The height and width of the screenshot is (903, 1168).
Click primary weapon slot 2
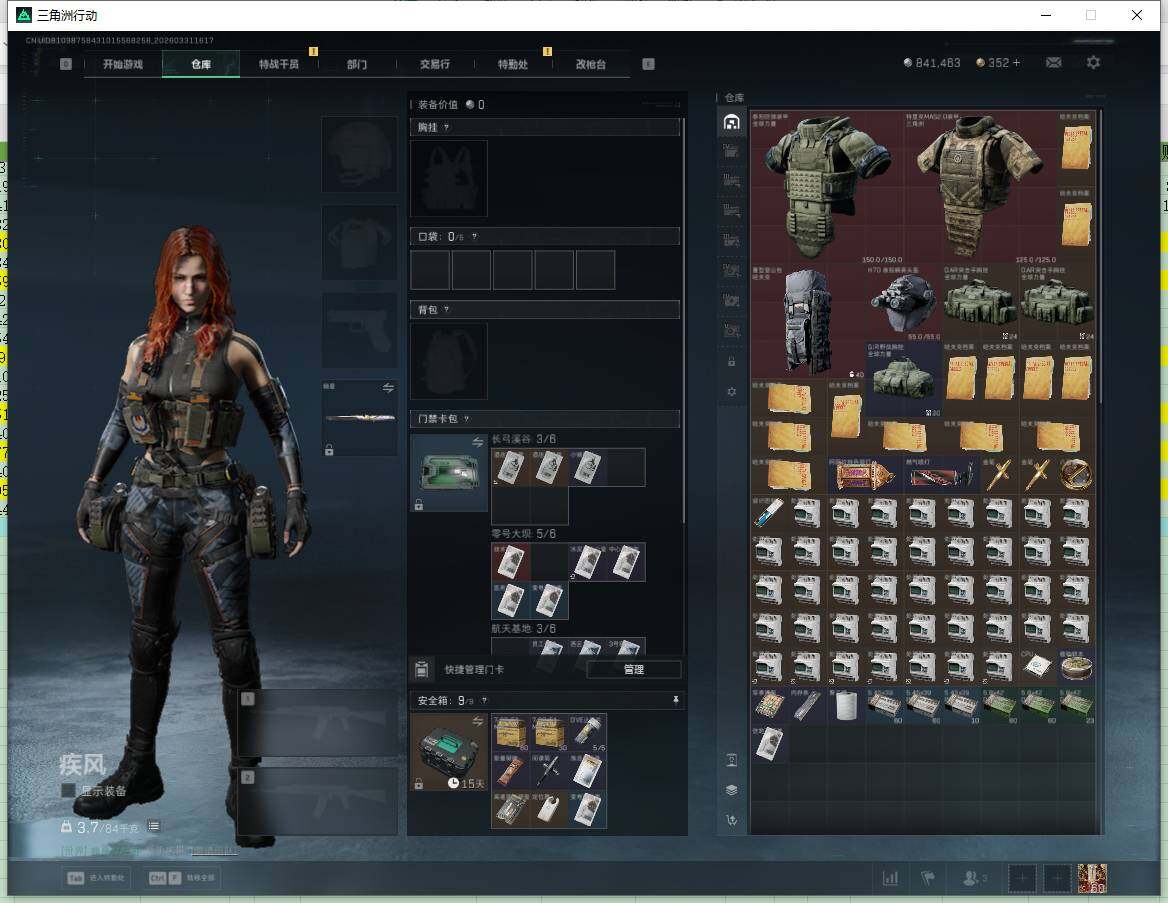click(x=318, y=802)
